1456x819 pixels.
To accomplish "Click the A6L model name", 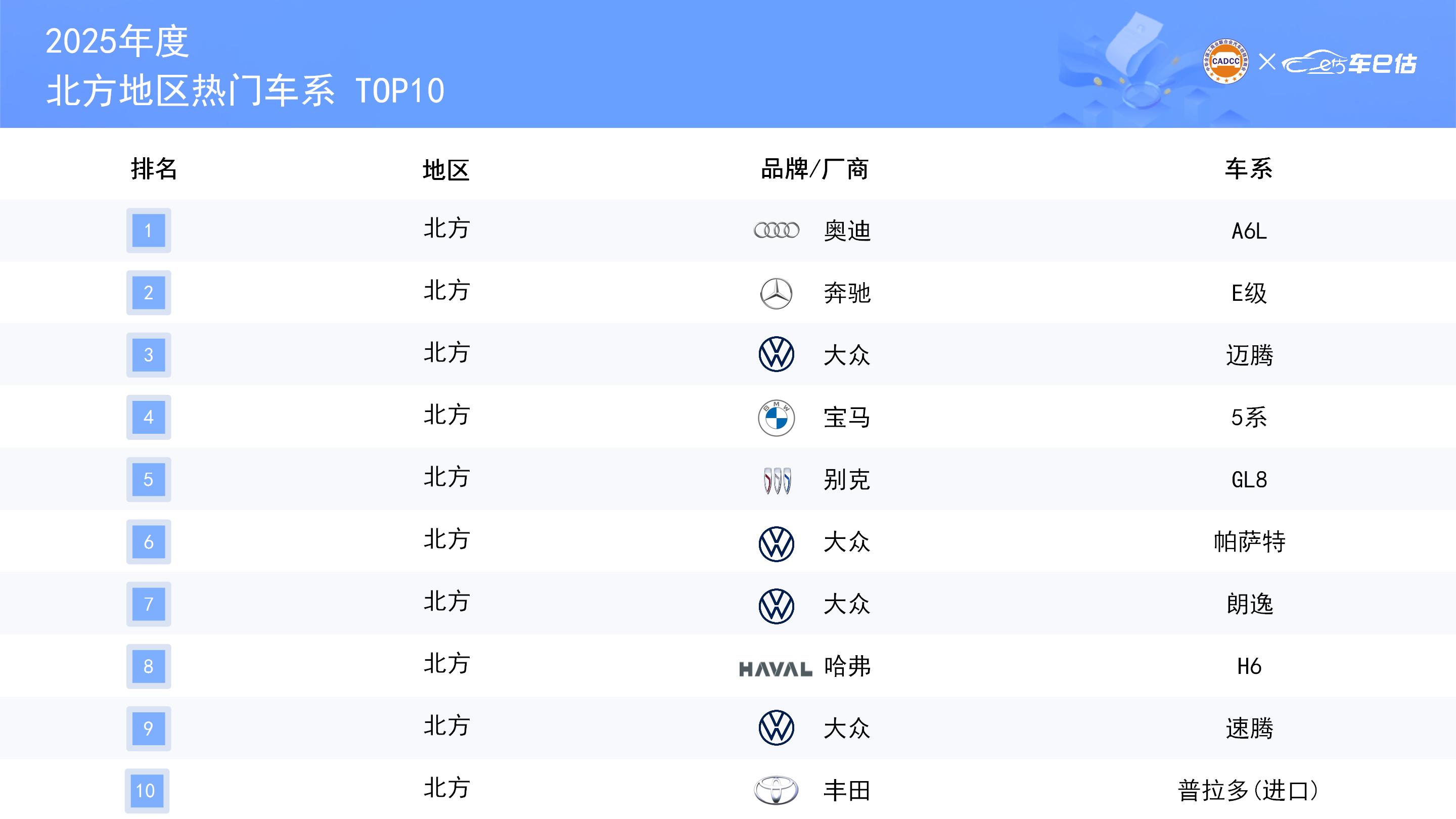I will pos(1249,231).
